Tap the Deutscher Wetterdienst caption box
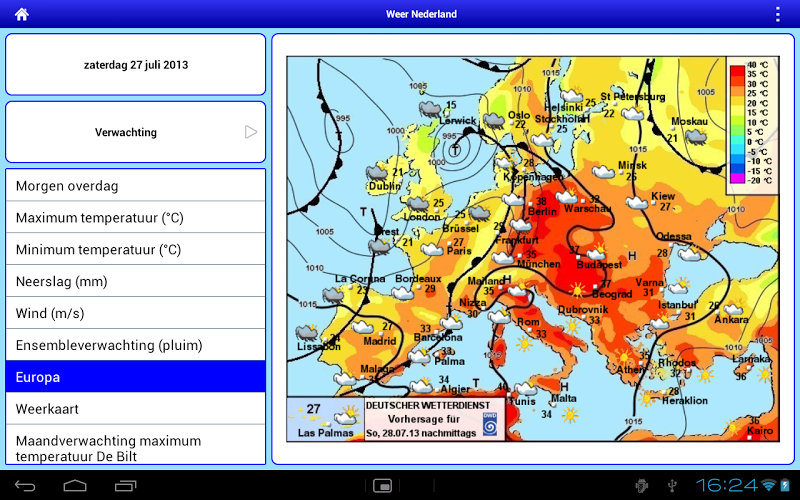Screen dimensions: 800x500 click(434, 419)
